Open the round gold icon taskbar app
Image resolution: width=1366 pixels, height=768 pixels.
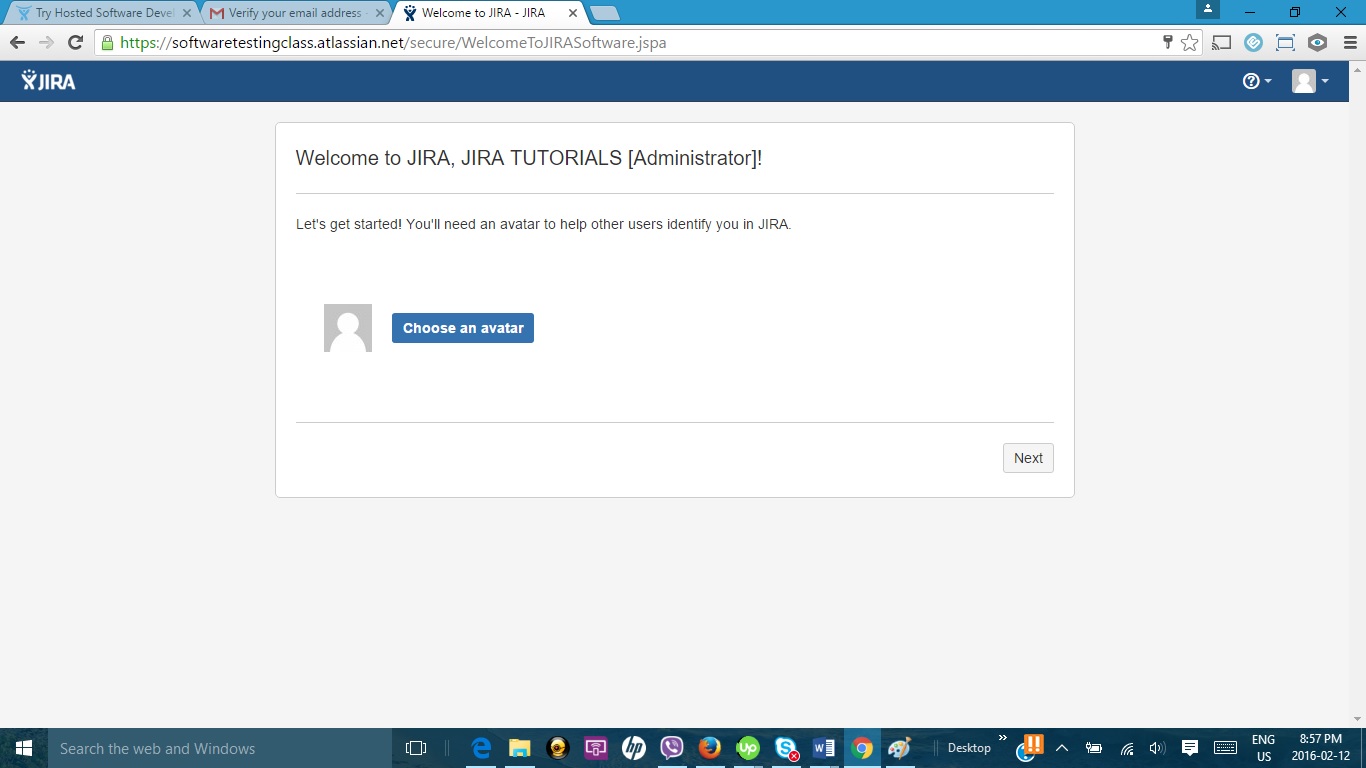pyautogui.click(x=558, y=748)
